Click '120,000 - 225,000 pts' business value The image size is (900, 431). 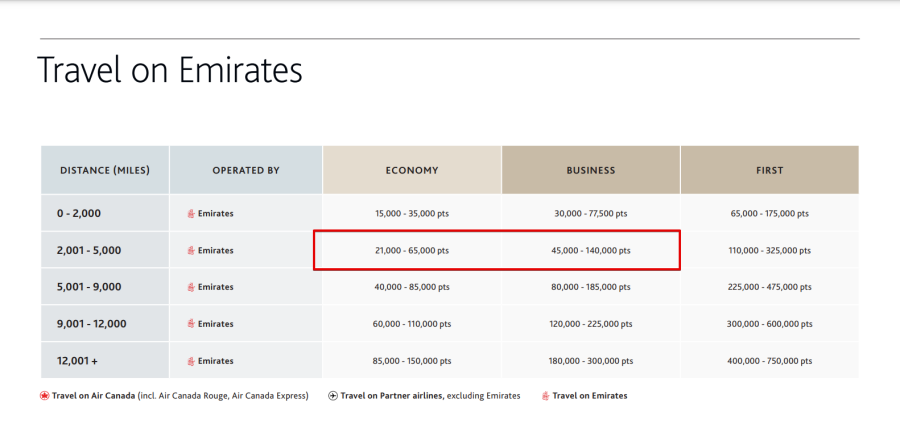(591, 324)
